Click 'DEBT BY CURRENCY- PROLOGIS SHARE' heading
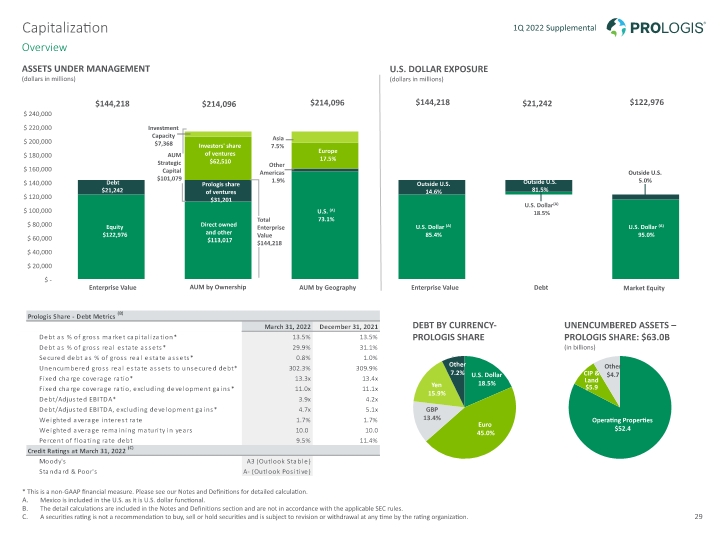720x540 pixels. [x=454, y=331]
